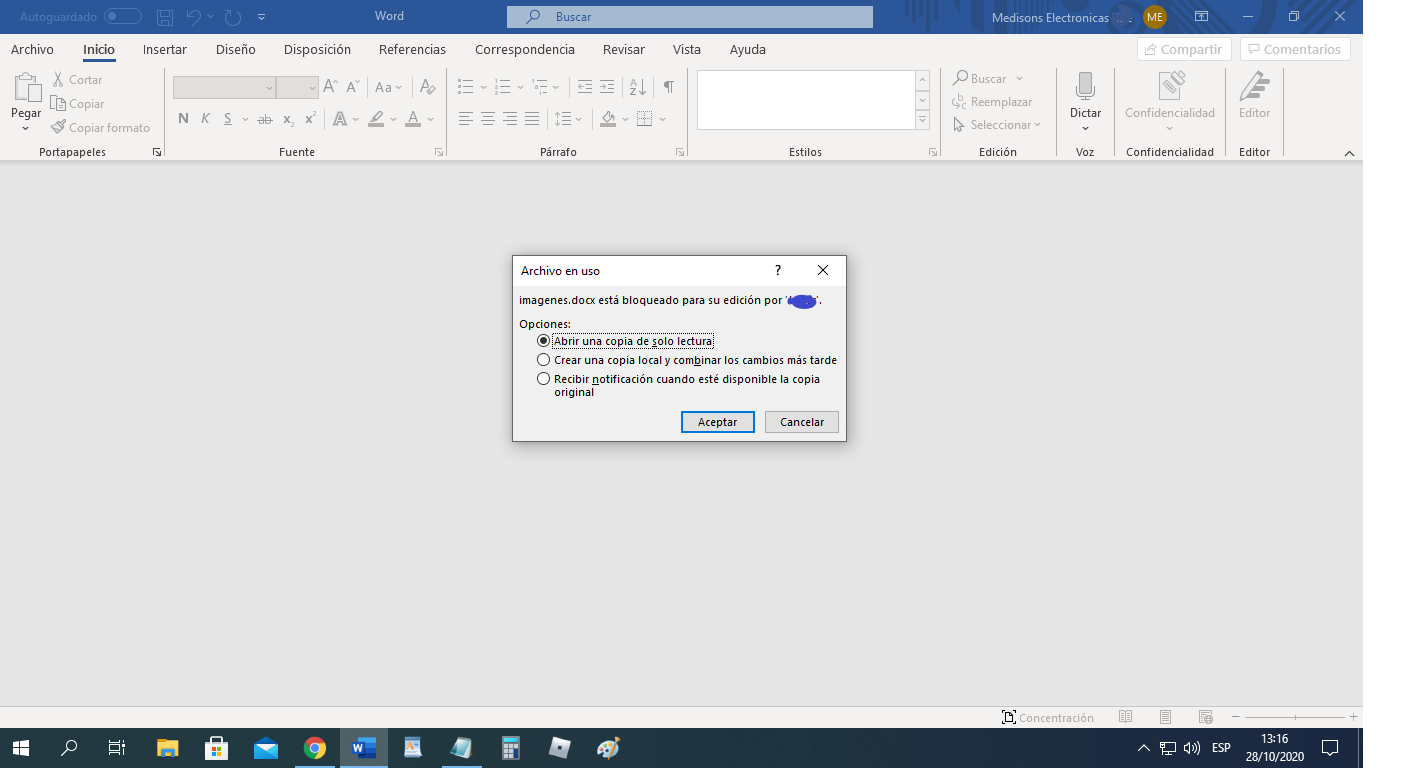The image size is (1408, 768).
Task: Toggle superscript formatting
Action: point(310,119)
